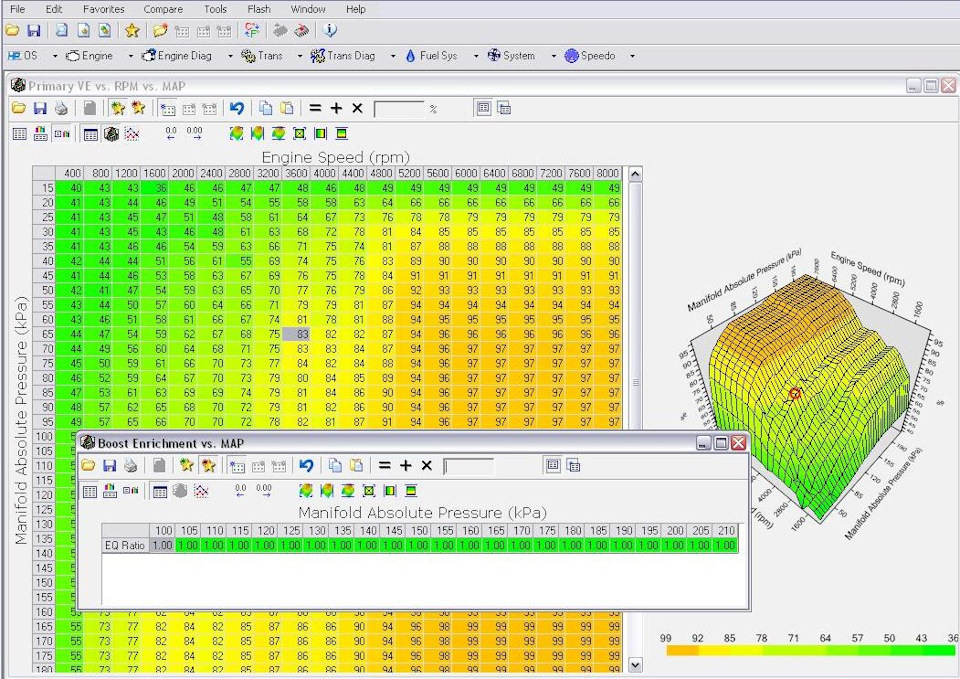Viewport: 960px width, 679px height.
Task: Click the open table icon in Primary VE window
Action: [19, 108]
